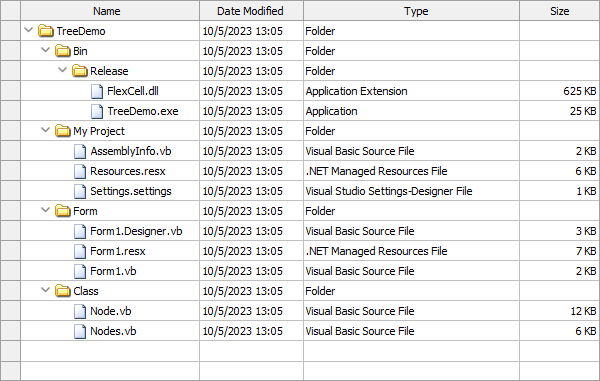Collapse the TreeDemo root folder

coord(29,30)
